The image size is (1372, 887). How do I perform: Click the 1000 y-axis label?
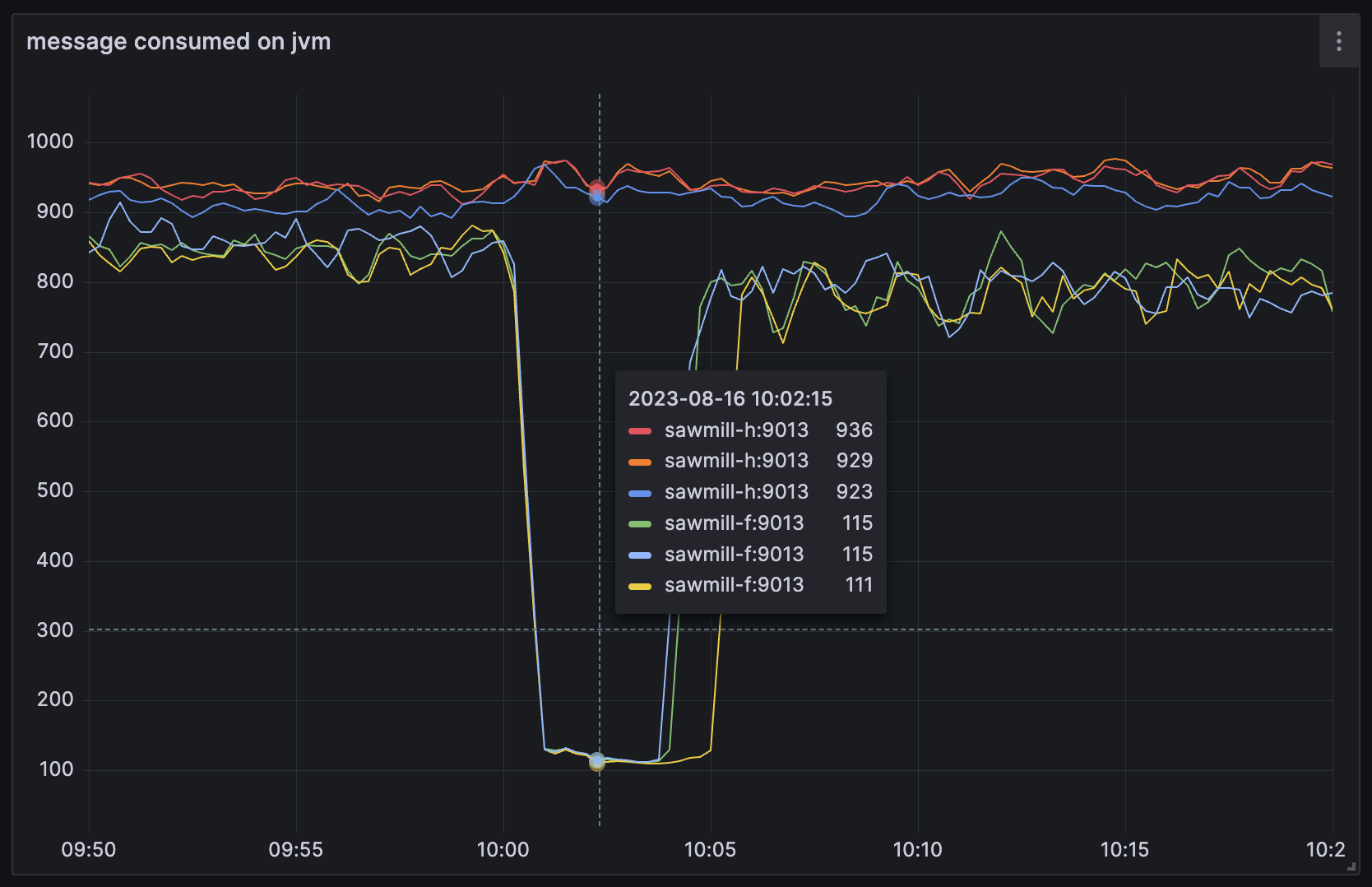click(x=50, y=142)
